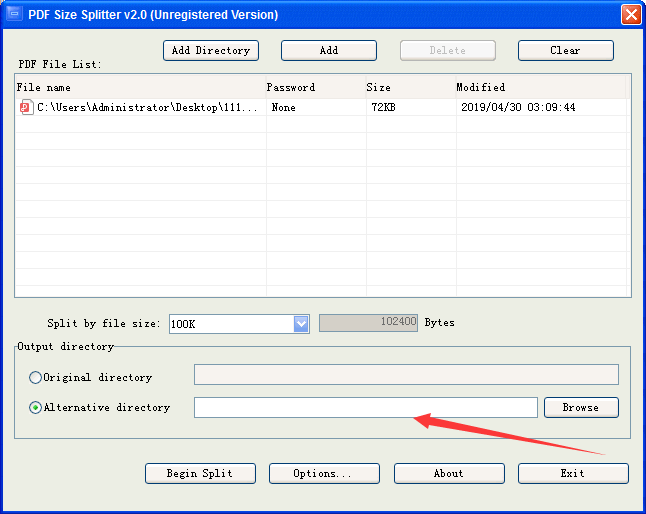Select the Alternative directory radio button
This screenshot has height=514, width=646.
(35, 408)
